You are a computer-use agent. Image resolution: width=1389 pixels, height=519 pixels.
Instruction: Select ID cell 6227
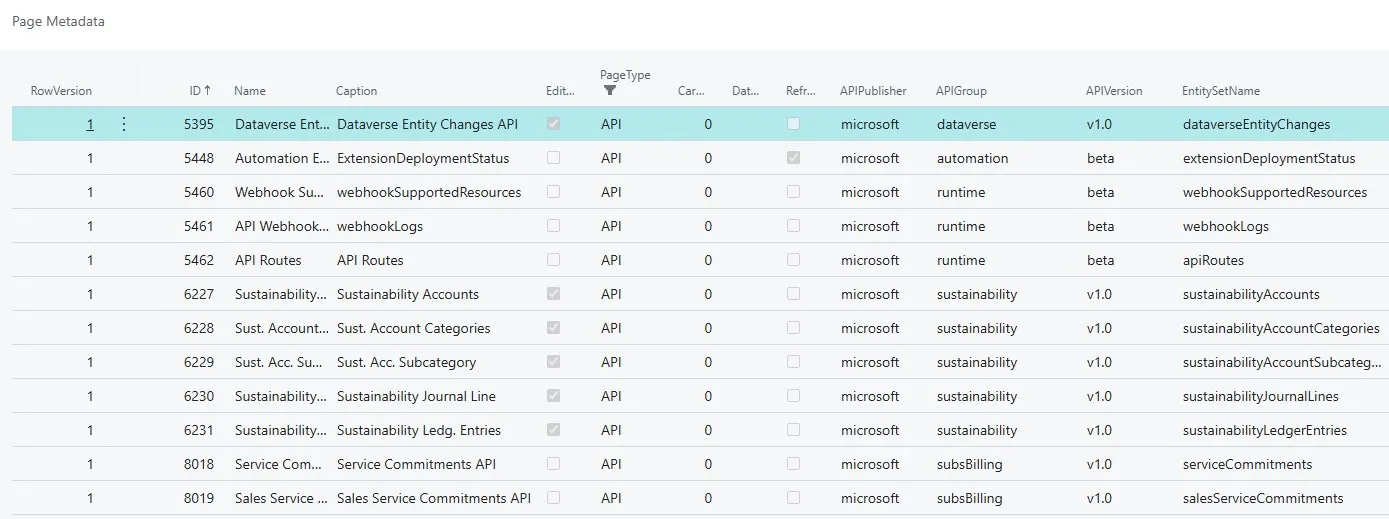tap(199, 294)
